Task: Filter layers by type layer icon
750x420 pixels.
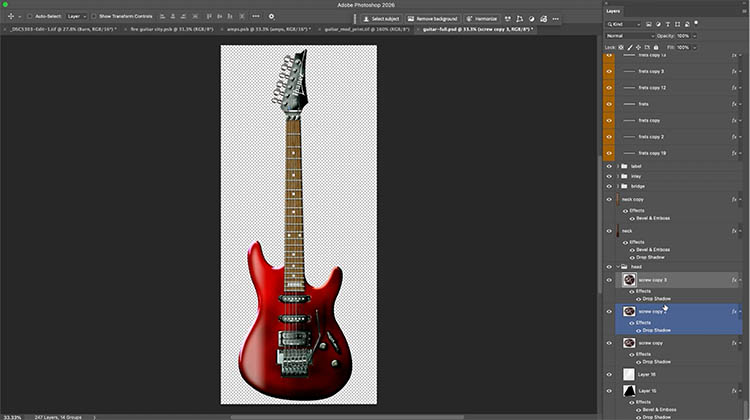Action: tap(668, 24)
